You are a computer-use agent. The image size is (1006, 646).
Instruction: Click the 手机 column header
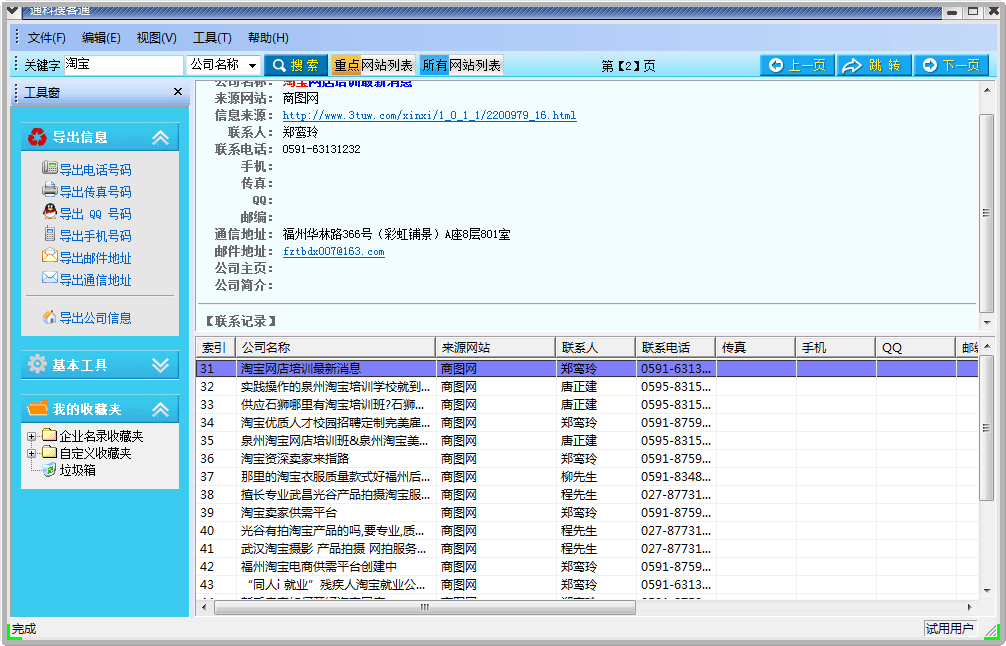tap(835, 348)
